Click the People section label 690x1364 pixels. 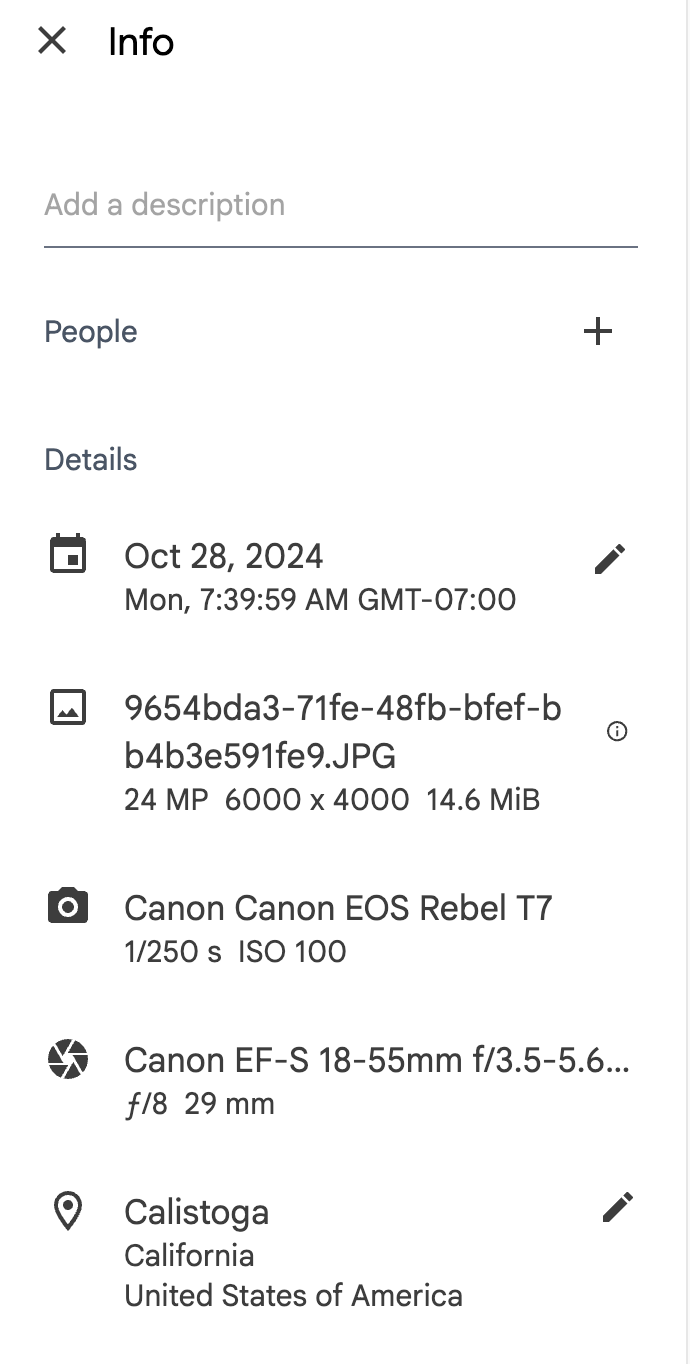[91, 332]
